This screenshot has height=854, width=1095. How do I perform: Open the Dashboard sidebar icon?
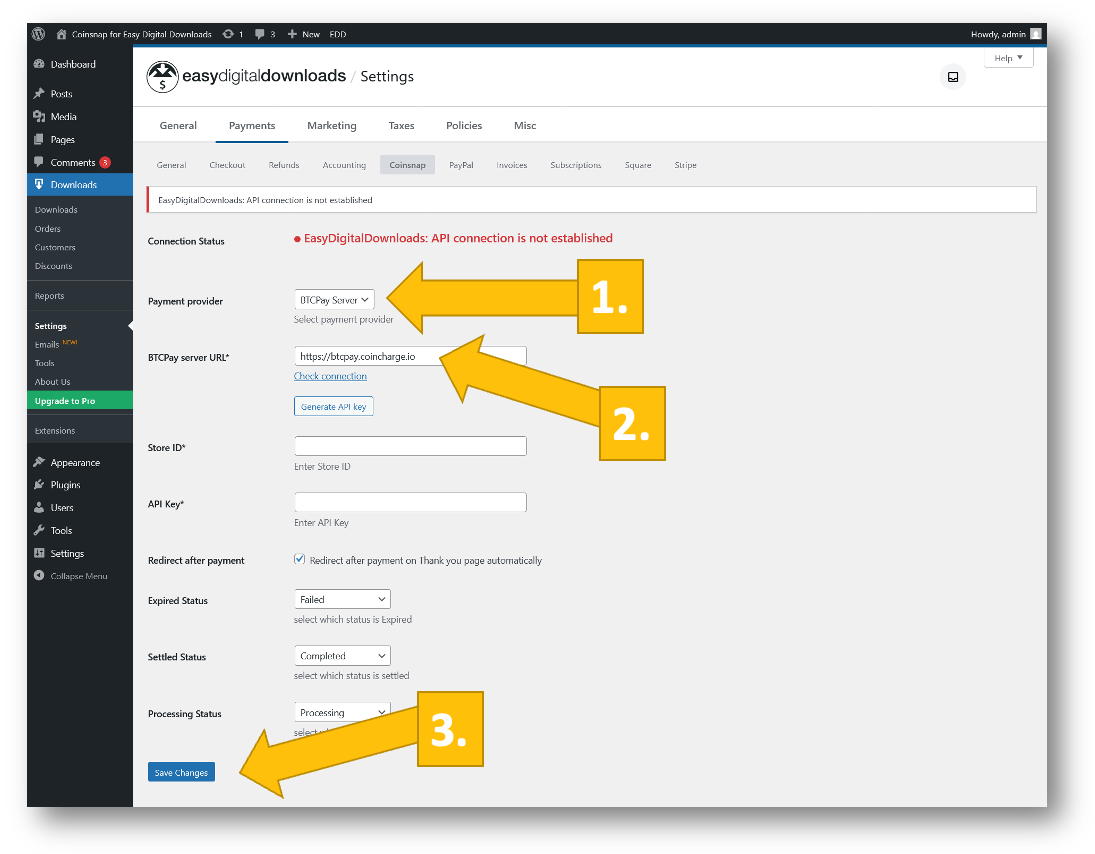[x=39, y=64]
